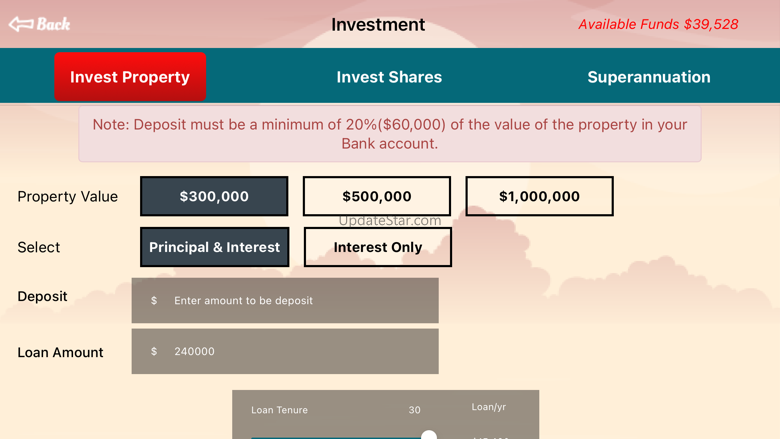Viewport: 780px width, 439px height.
Task: Select the $300,000 property value
Action: tap(214, 196)
